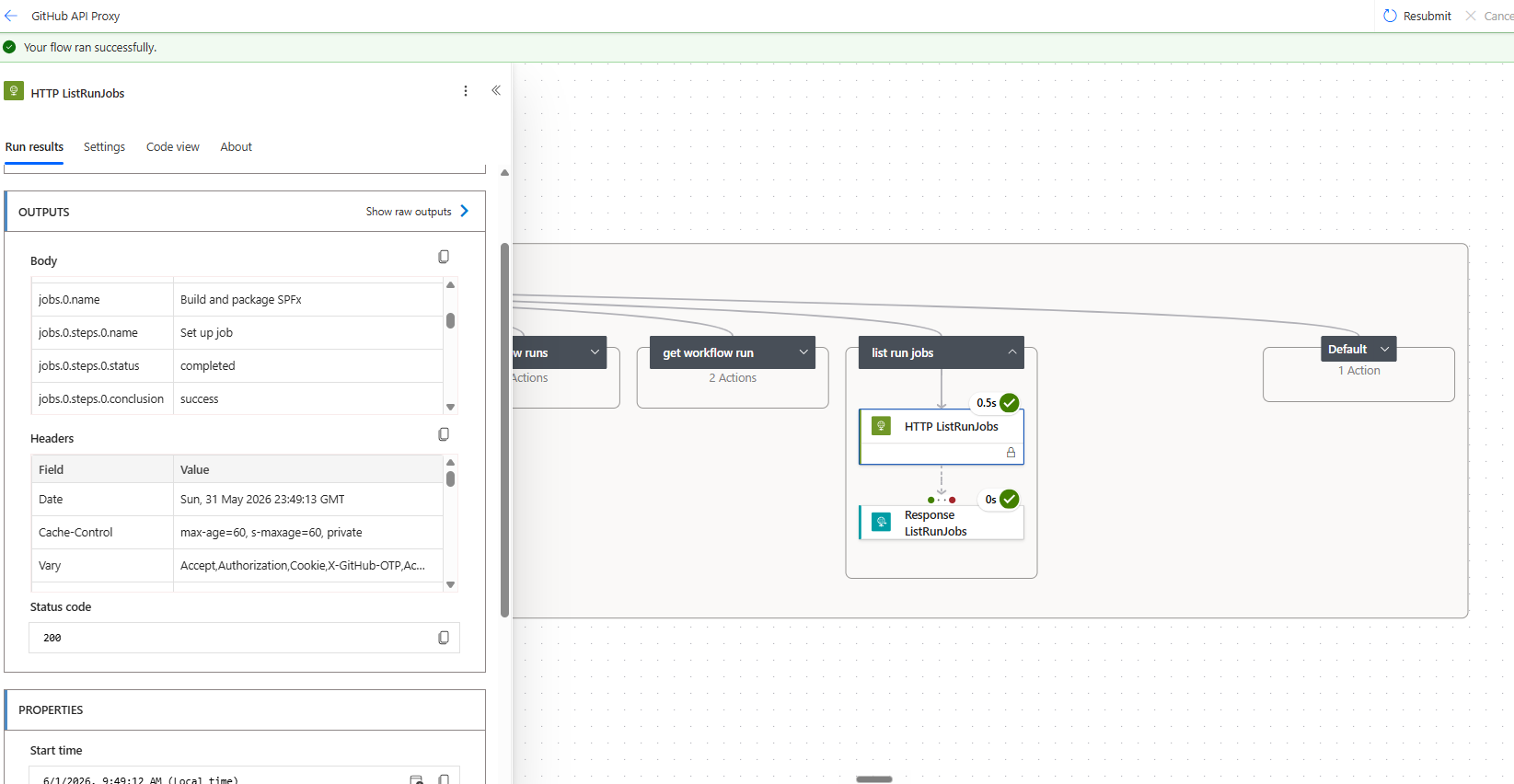The image size is (1514, 784).
Task: Click the PROPERTIES section header
Action: click(x=245, y=710)
